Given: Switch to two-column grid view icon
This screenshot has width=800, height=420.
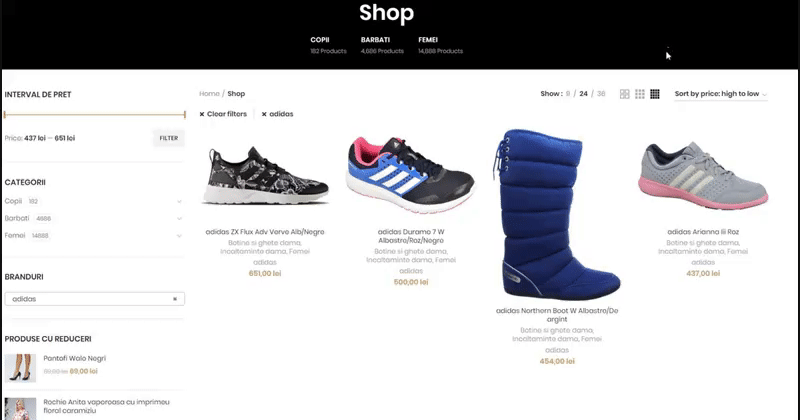Looking at the screenshot, I should tap(624, 94).
